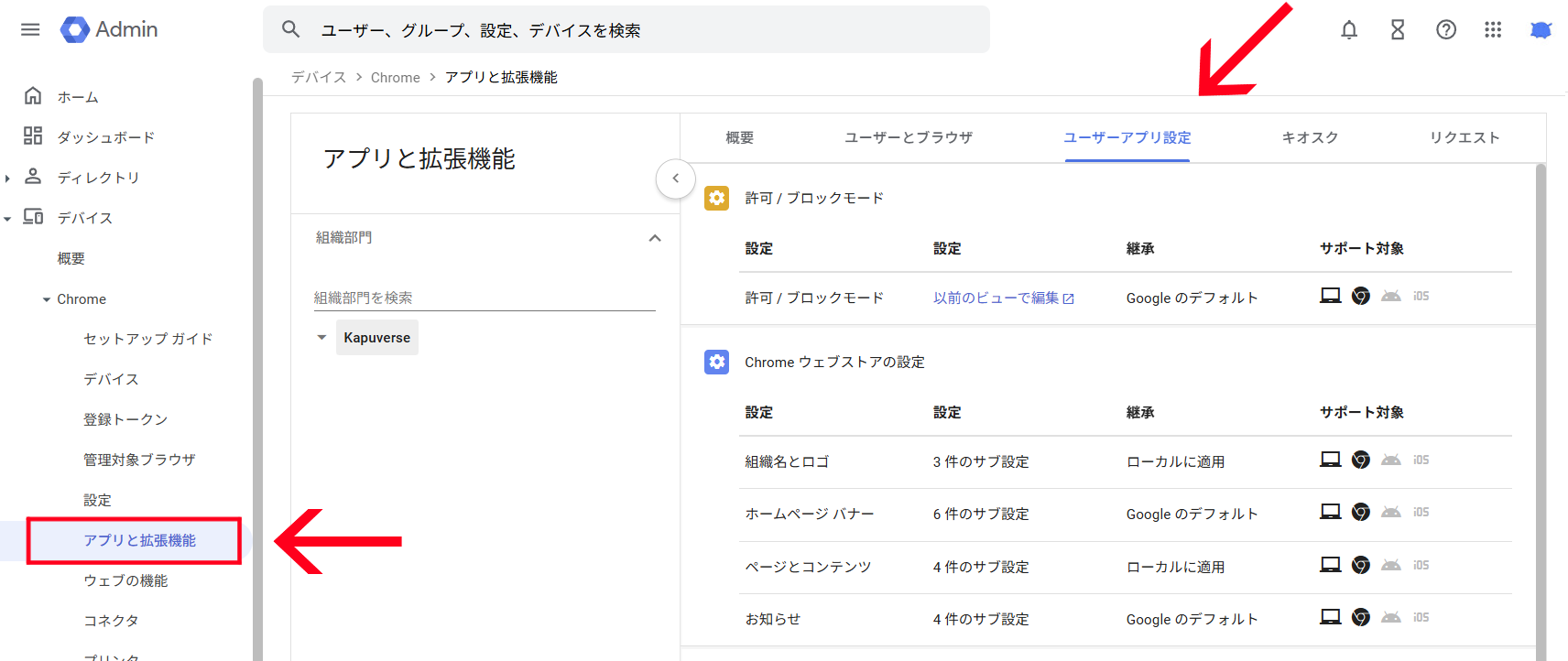The width and height of the screenshot is (1568, 661).
Task: Click the account avatar icon
Action: coord(1541,30)
